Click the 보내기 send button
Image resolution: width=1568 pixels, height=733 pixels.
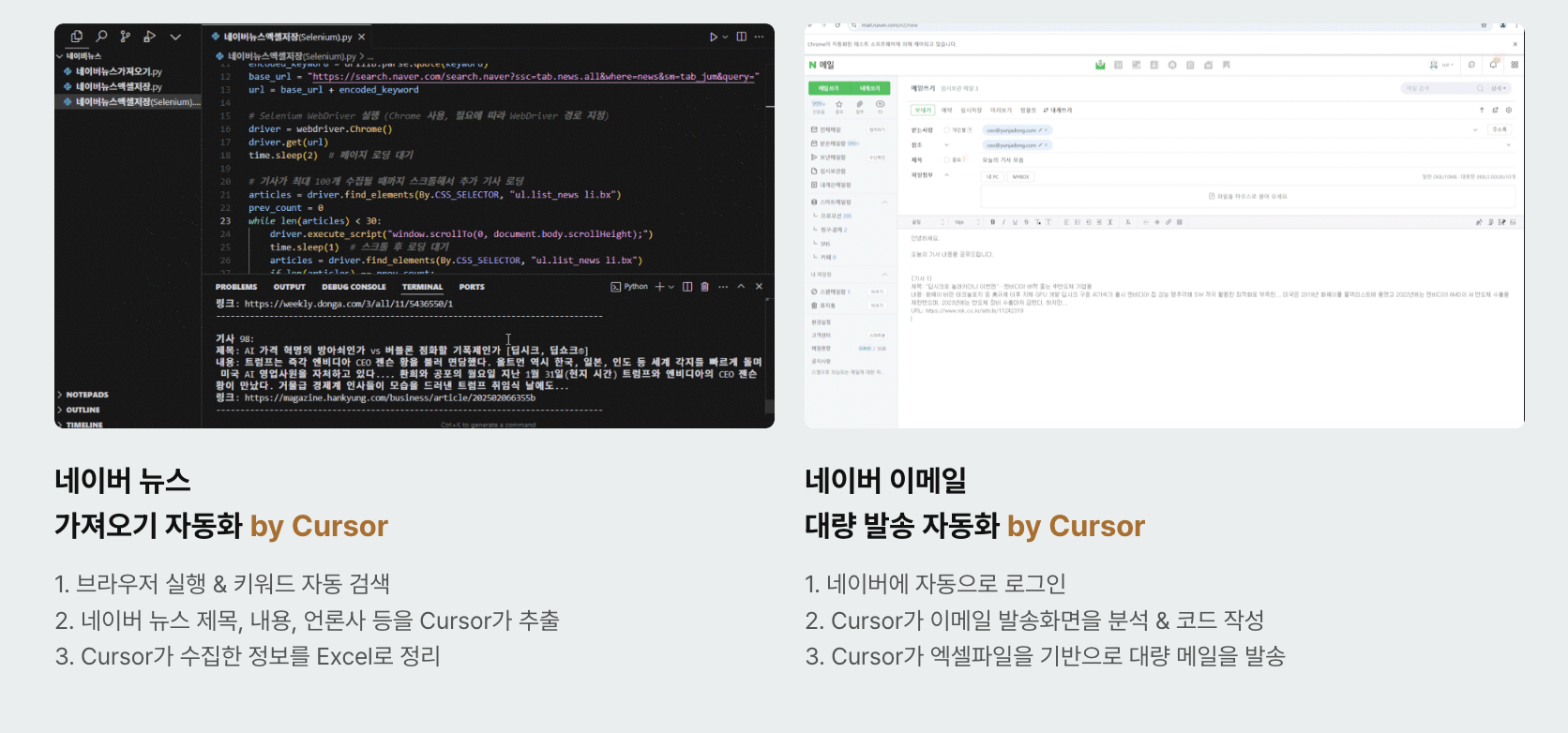[923, 110]
